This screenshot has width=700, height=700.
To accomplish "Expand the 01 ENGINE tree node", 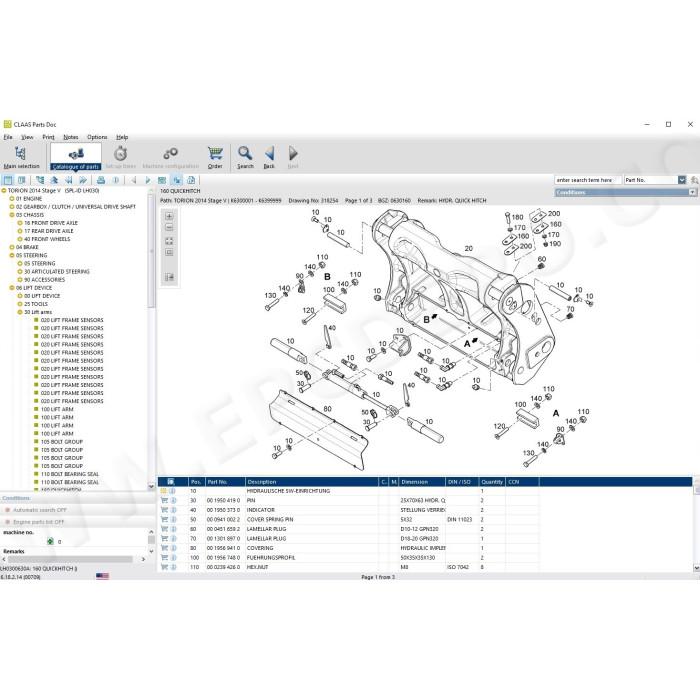I will [x=12, y=199].
